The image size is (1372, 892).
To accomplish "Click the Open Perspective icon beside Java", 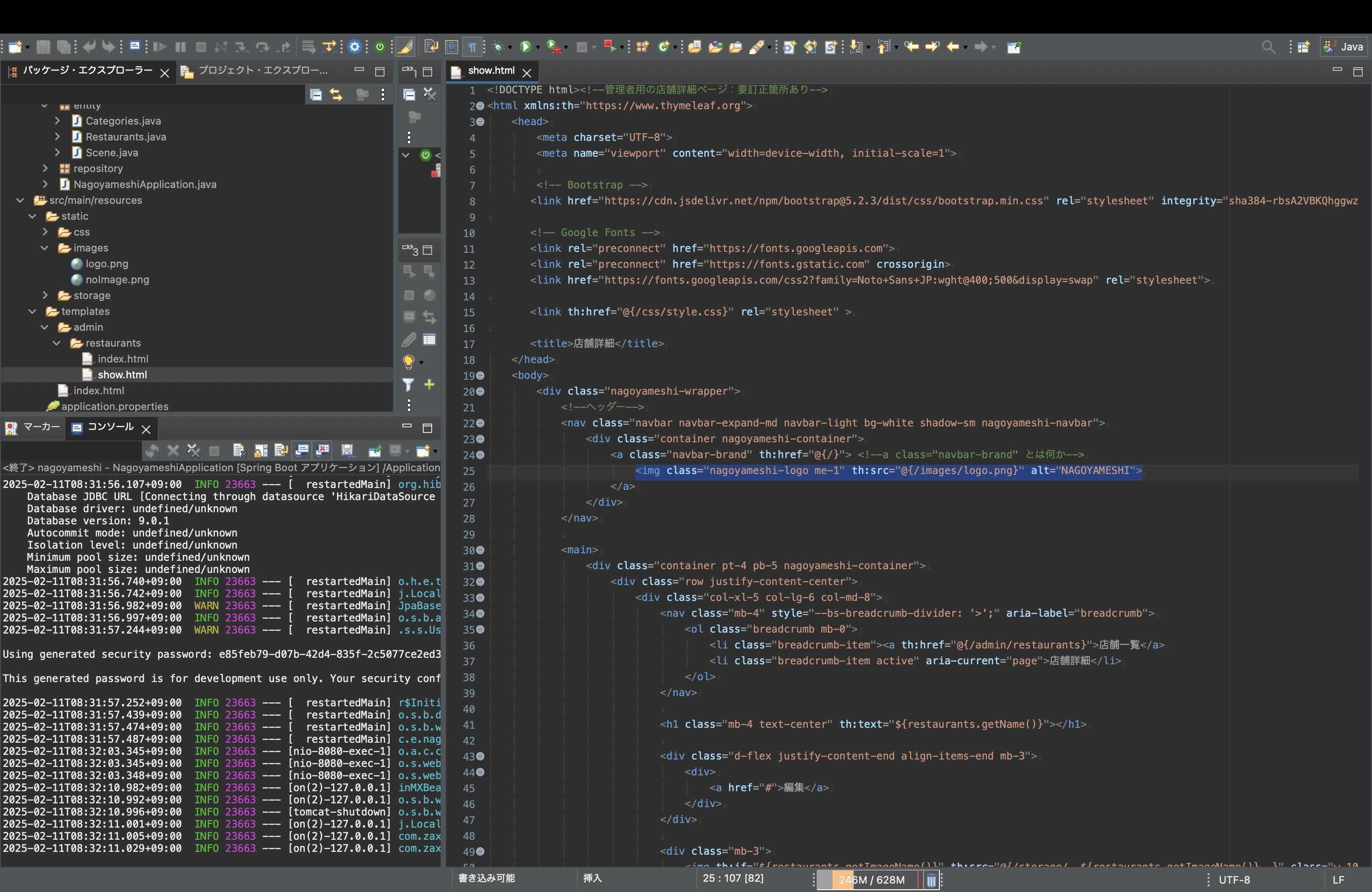I will pyautogui.click(x=1303, y=47).
